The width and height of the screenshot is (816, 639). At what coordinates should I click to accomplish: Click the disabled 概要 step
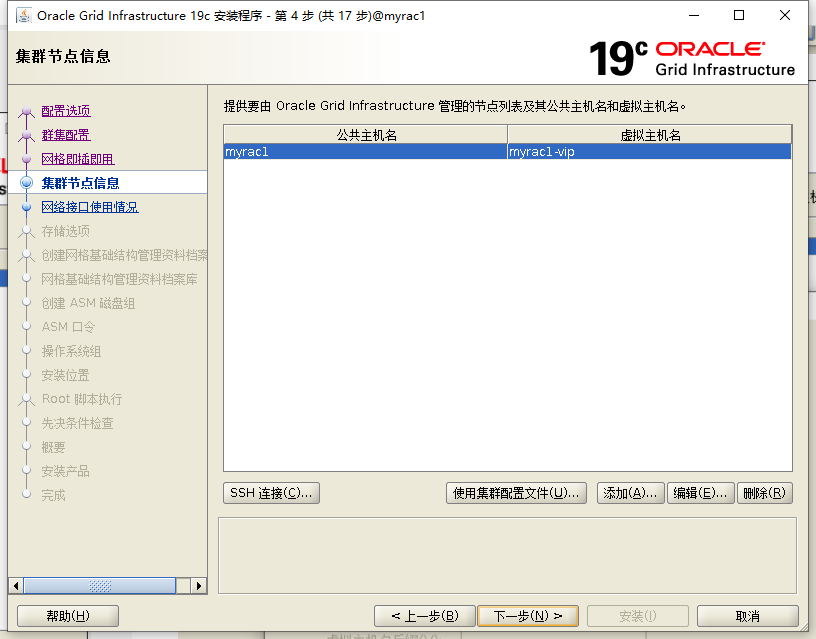click(x=54, y=447)
